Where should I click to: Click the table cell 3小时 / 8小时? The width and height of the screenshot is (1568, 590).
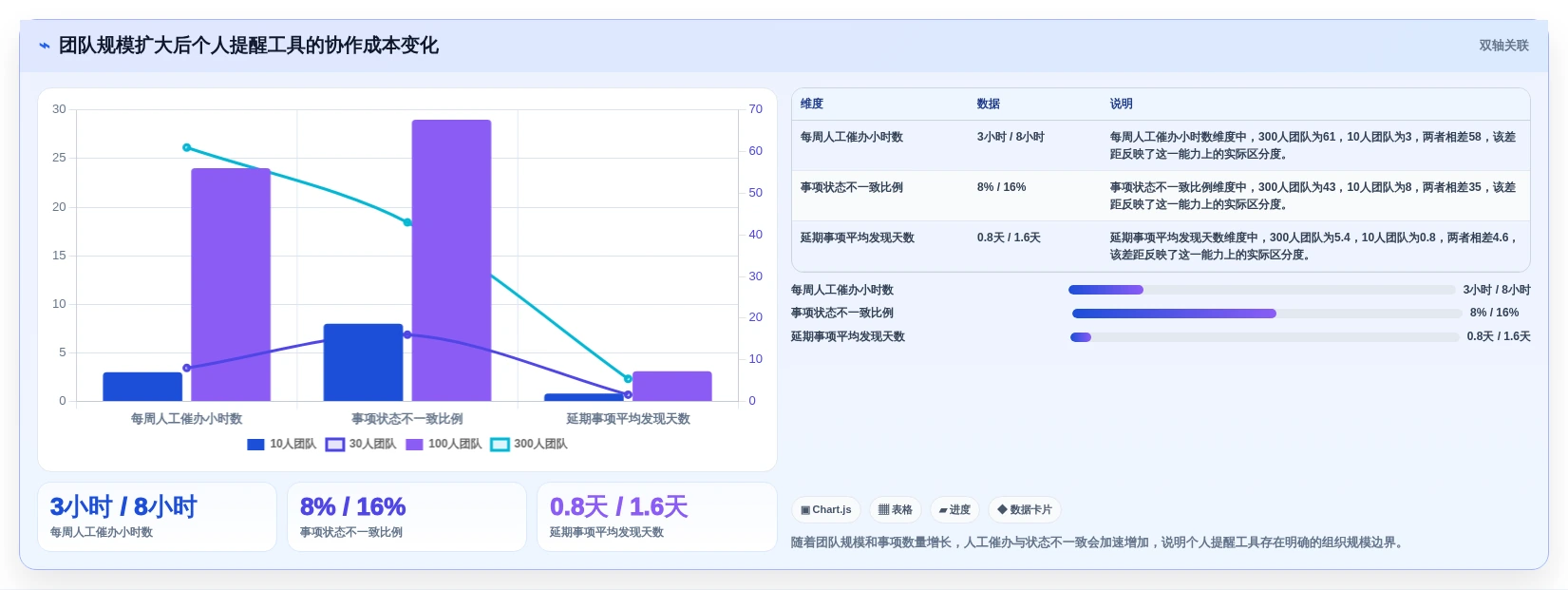point(1011,137)
